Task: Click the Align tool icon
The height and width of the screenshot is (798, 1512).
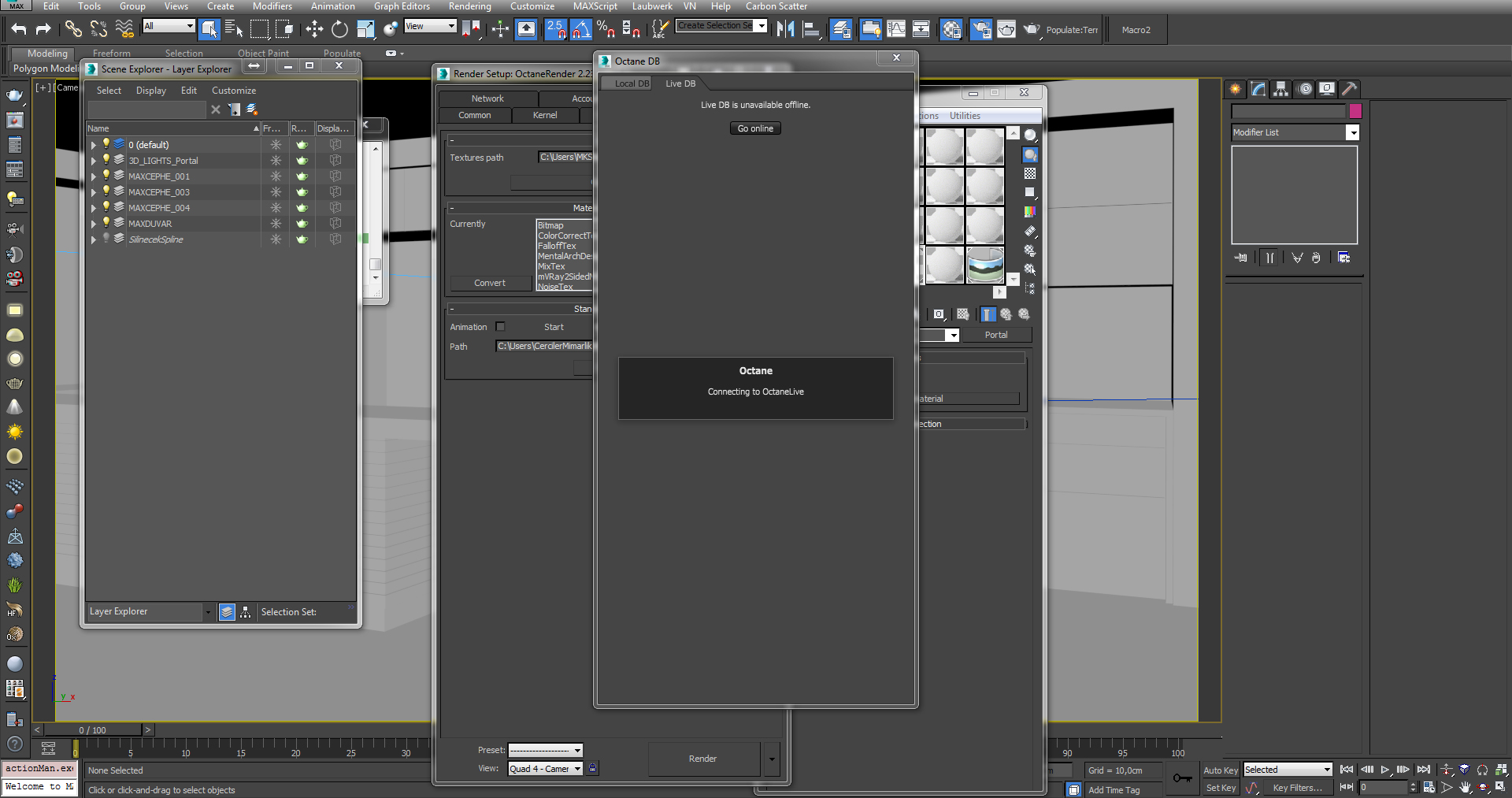Action: (811, 29)
